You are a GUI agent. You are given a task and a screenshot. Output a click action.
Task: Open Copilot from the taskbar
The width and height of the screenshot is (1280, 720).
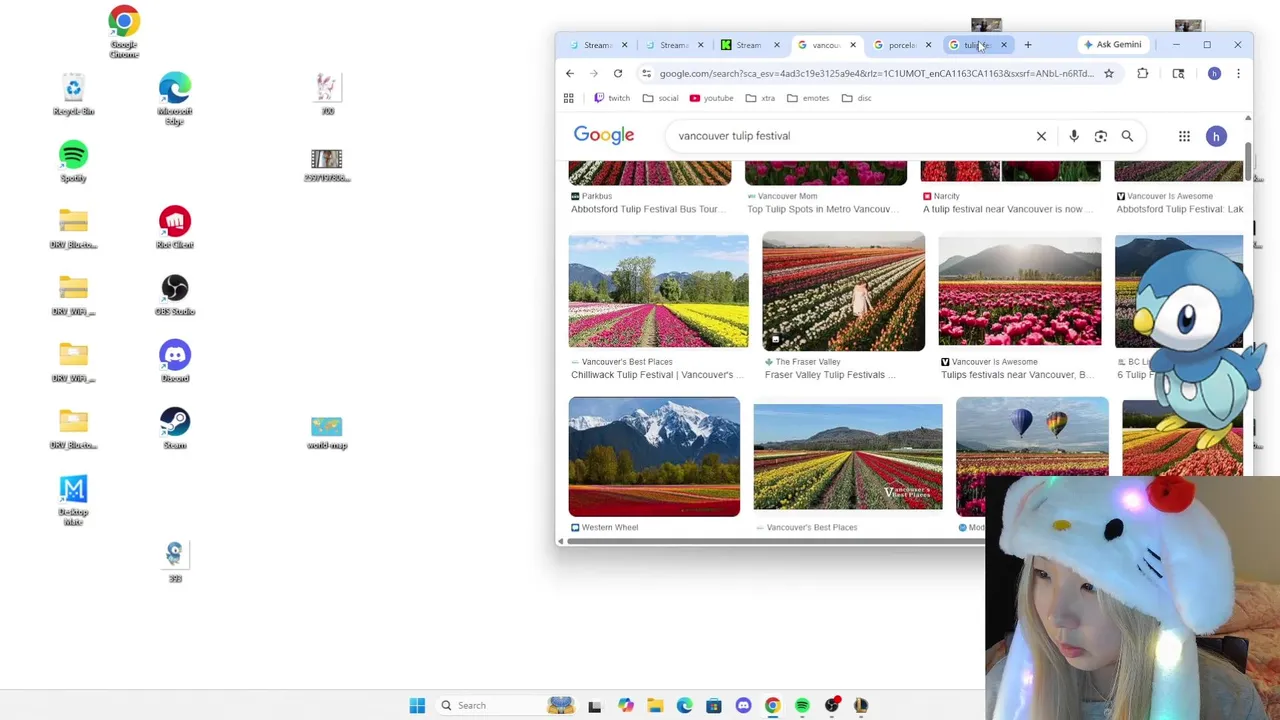click(x=625, y=706)
